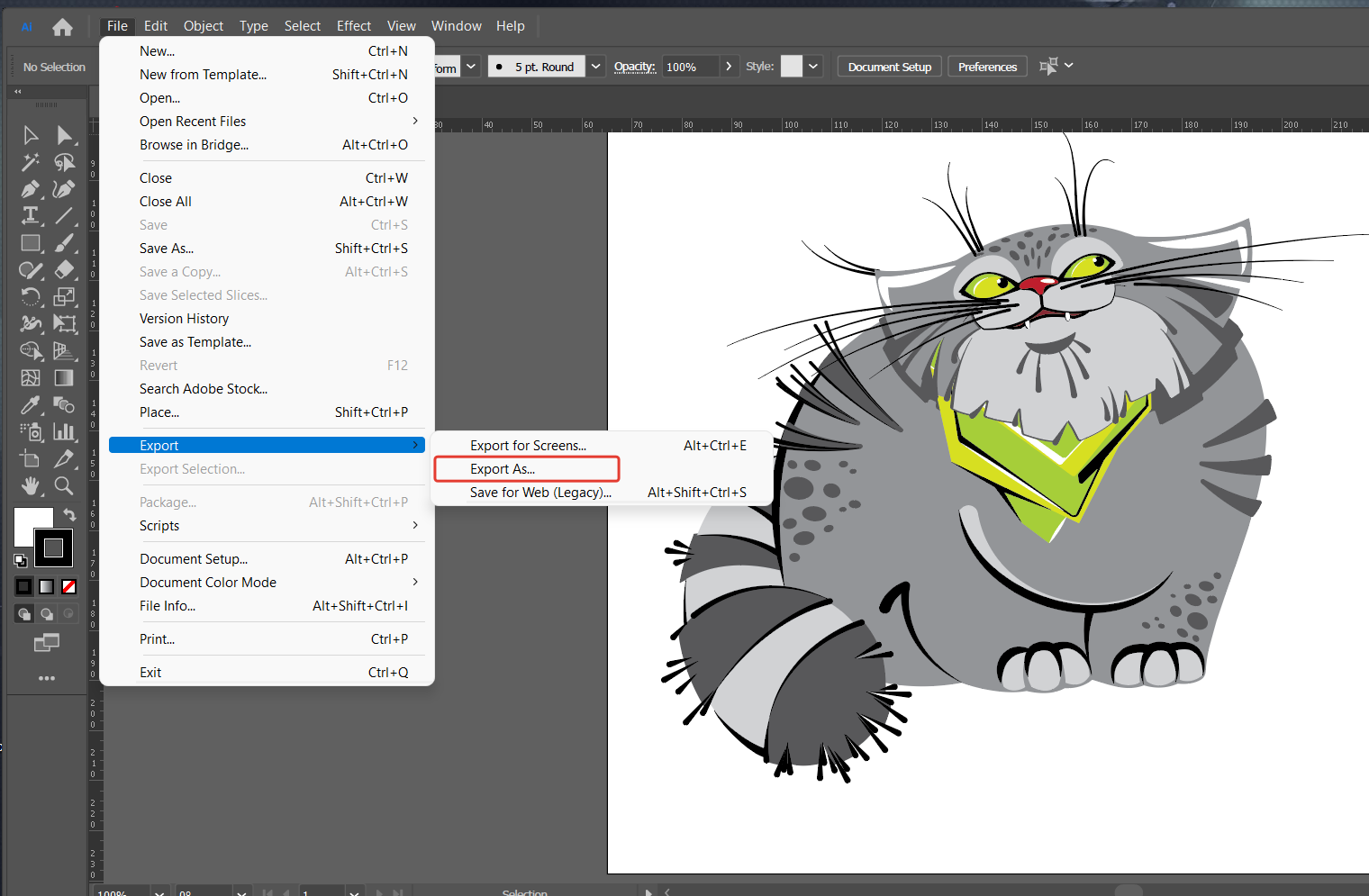The width and height of the screenshot is (1369, 896).
Task: Select the Type tool
Action: pyautogui.click(x=30, y=214)
